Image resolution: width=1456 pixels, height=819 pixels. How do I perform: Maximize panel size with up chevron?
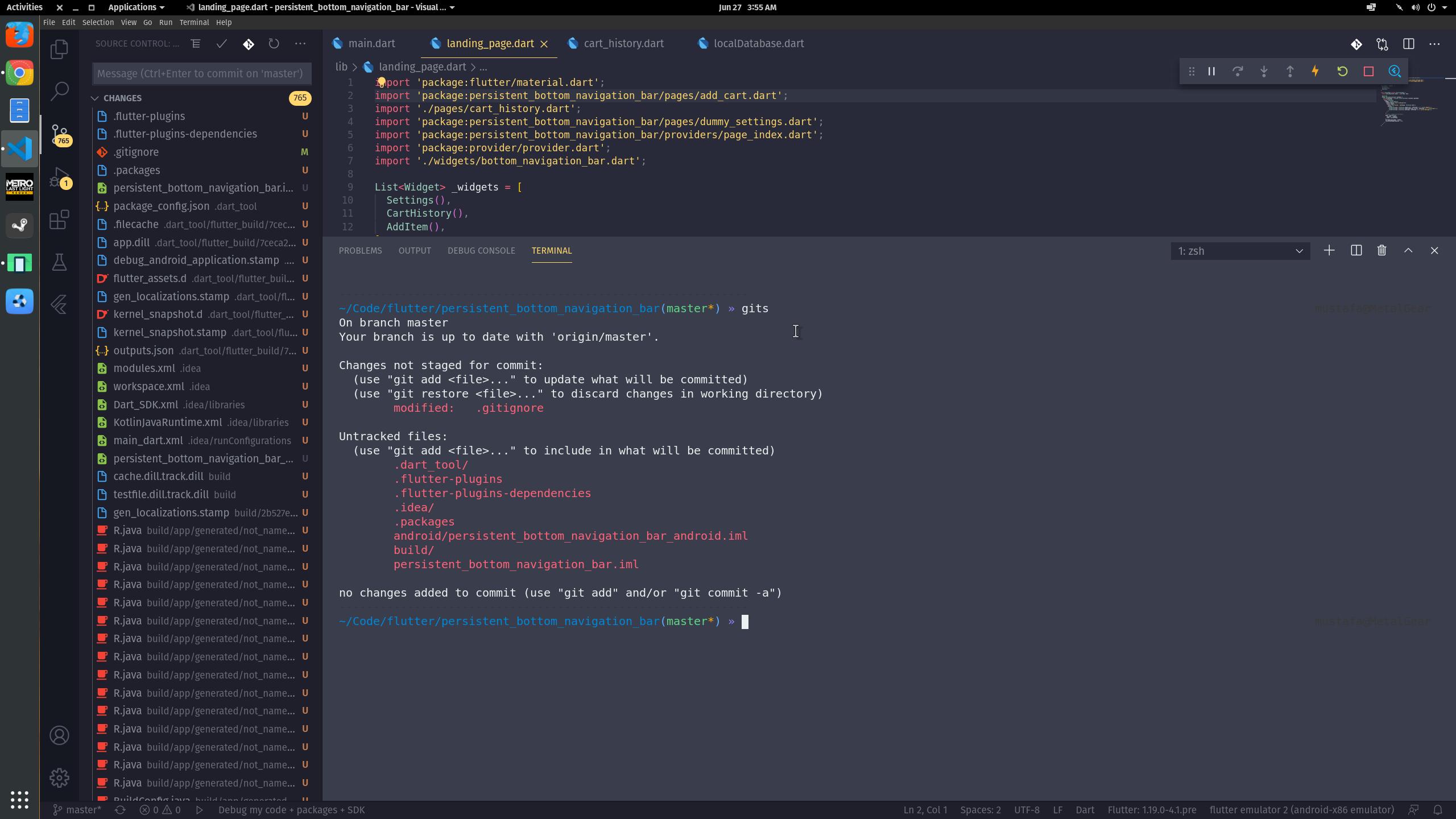[x=1408, y=251]
